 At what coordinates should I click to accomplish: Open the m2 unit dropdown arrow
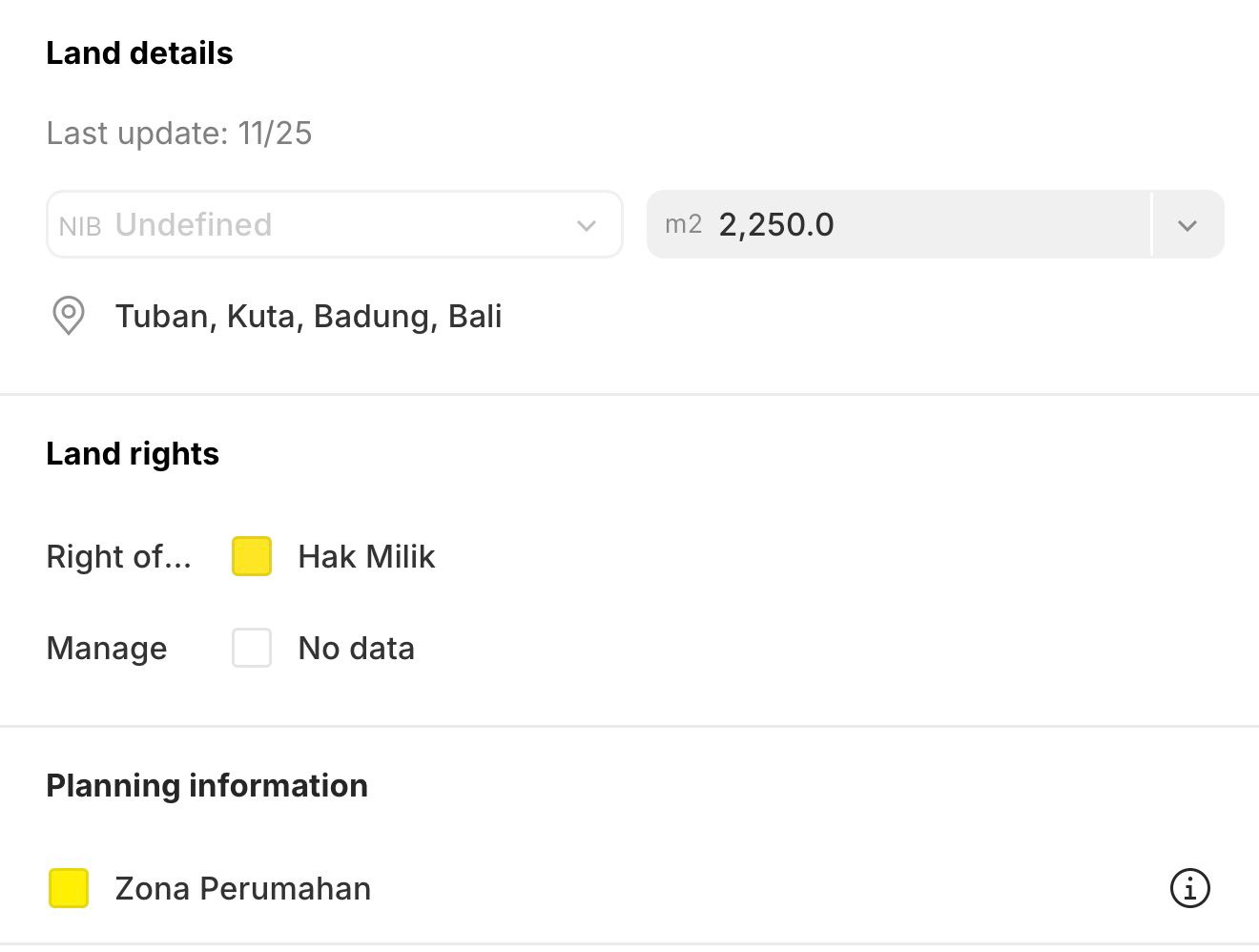click(1187, 225)
